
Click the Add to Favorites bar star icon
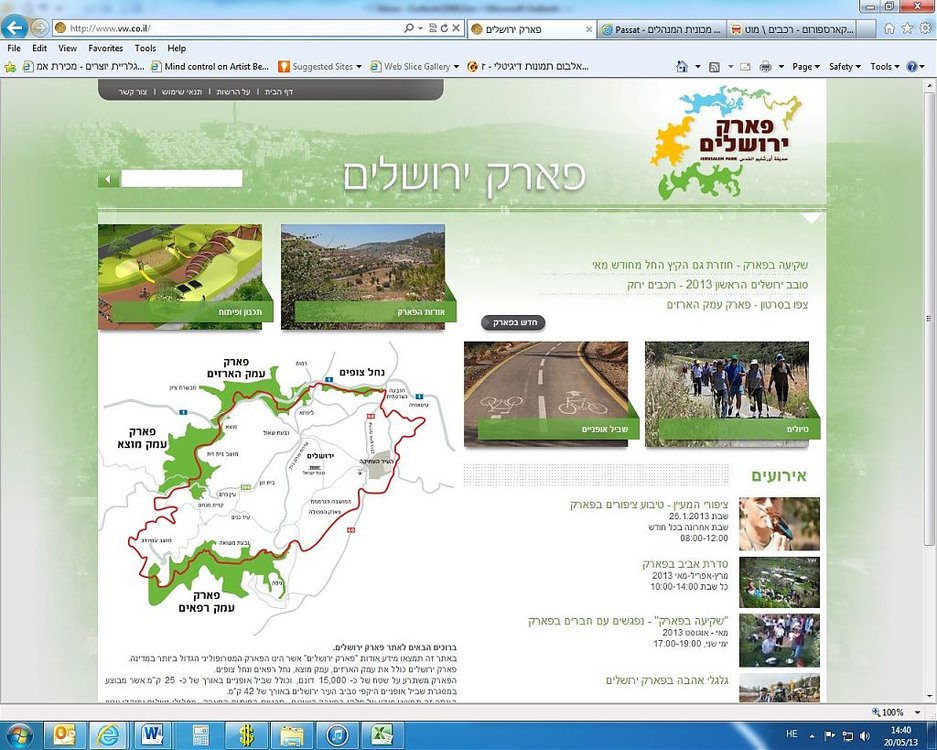click(x=10, y=67)
